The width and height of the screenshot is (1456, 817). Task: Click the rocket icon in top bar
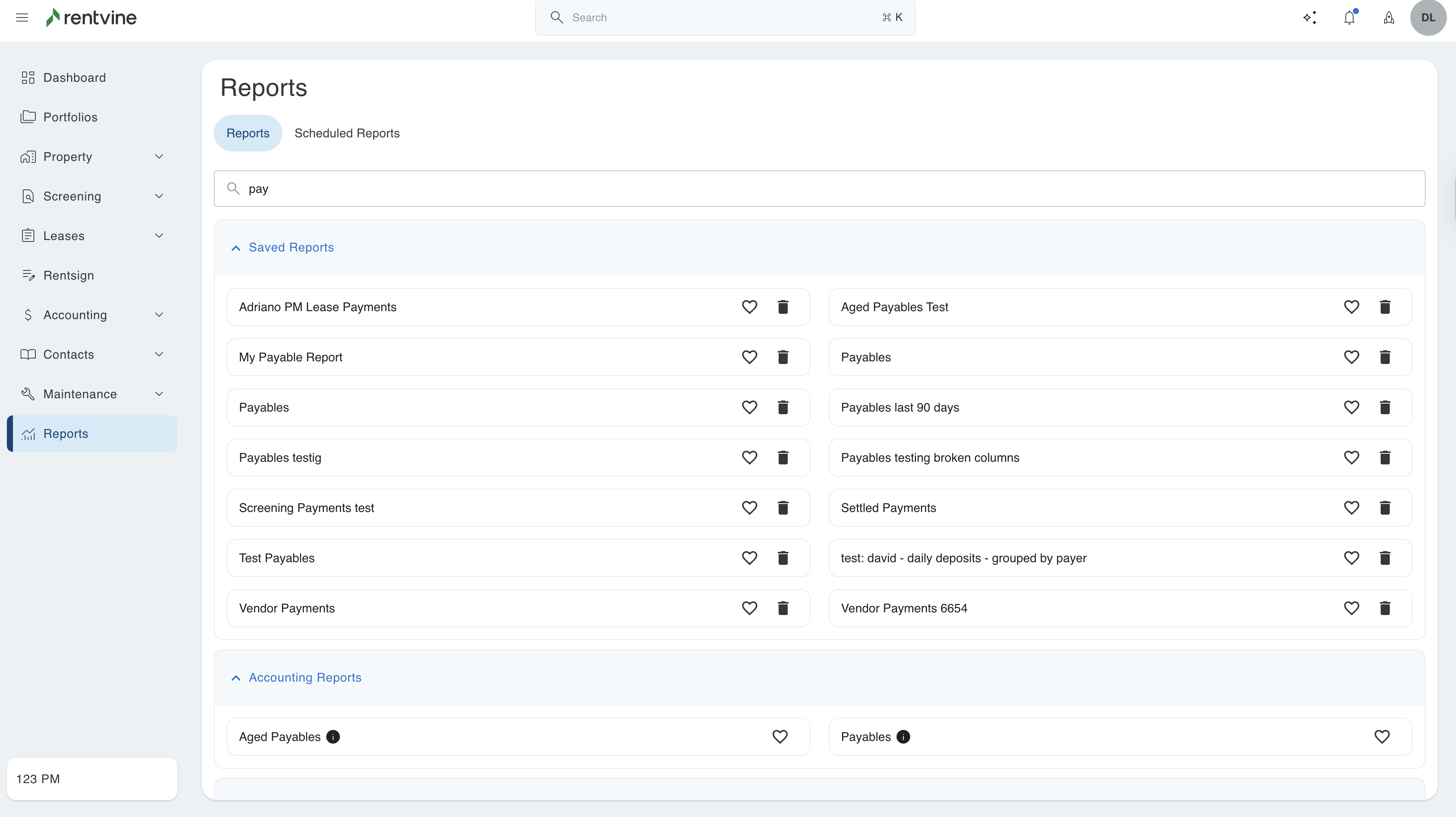(x=1389, y=17)
